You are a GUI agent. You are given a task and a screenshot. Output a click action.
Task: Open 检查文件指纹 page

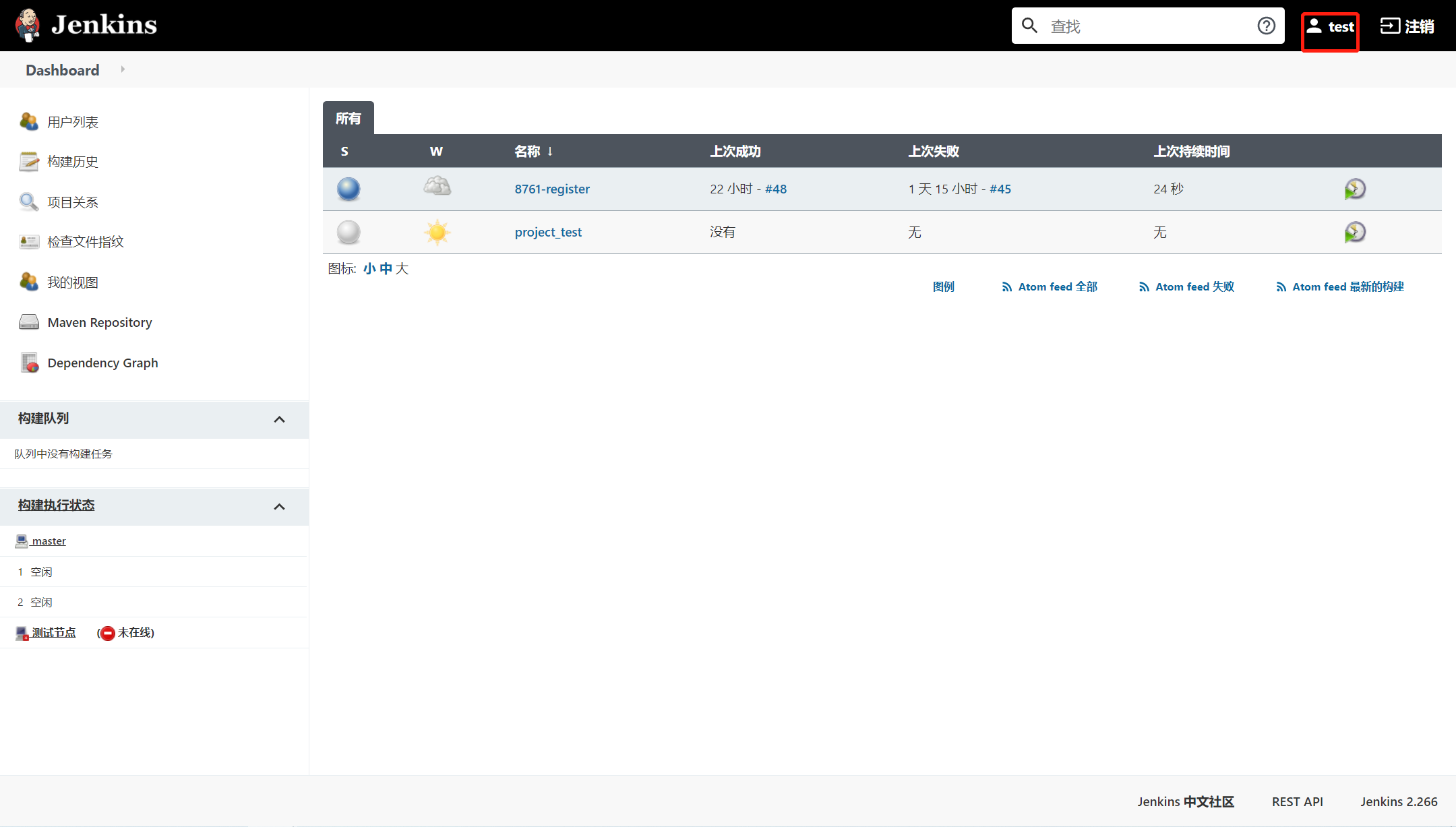point(85,241)
